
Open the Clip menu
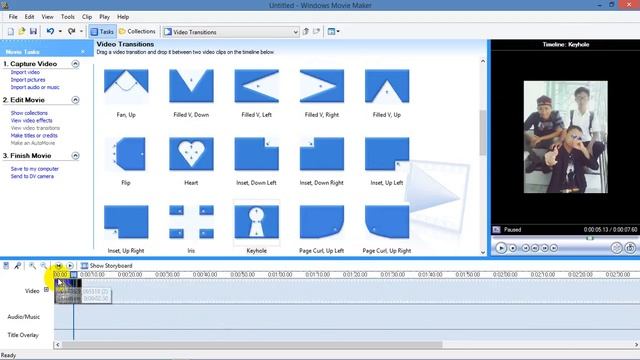(x=87, y=17)
